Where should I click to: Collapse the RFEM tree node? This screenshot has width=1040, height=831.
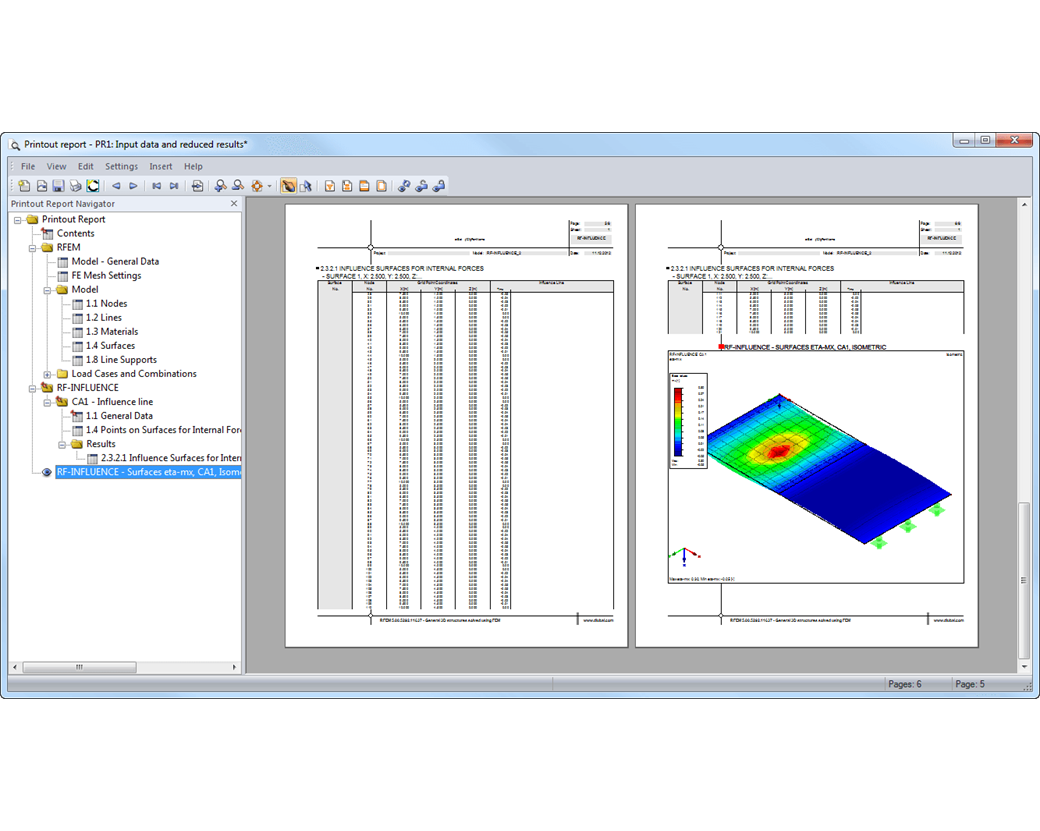(32, 248)
